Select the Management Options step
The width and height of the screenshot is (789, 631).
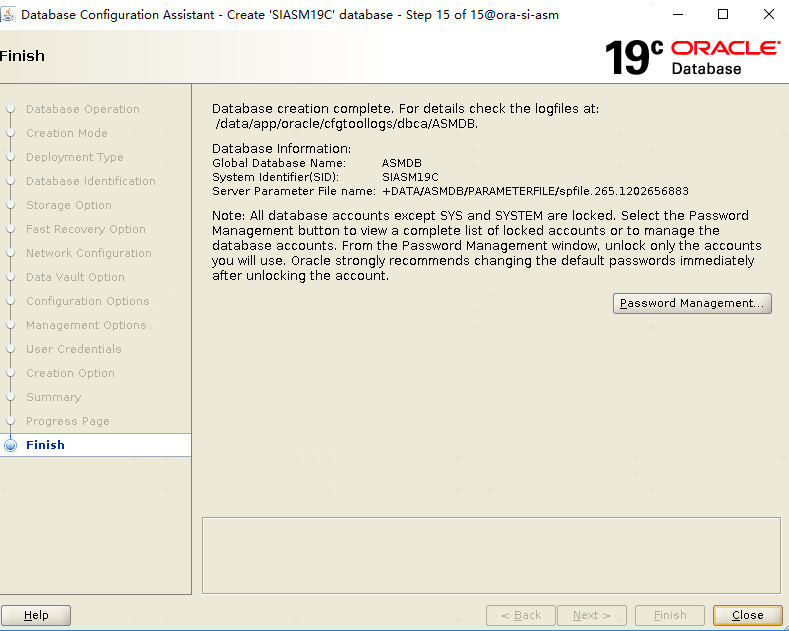86,325
